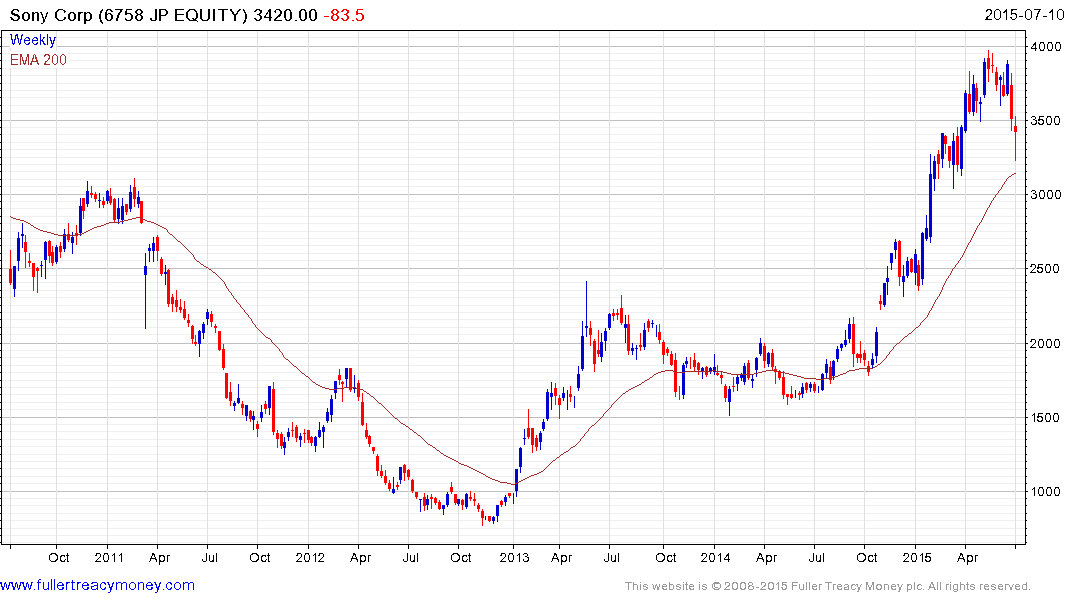The width and height of the screenshot is (1075, 600).
Task: Click the price change value -83.5
Action: [343, 14]
